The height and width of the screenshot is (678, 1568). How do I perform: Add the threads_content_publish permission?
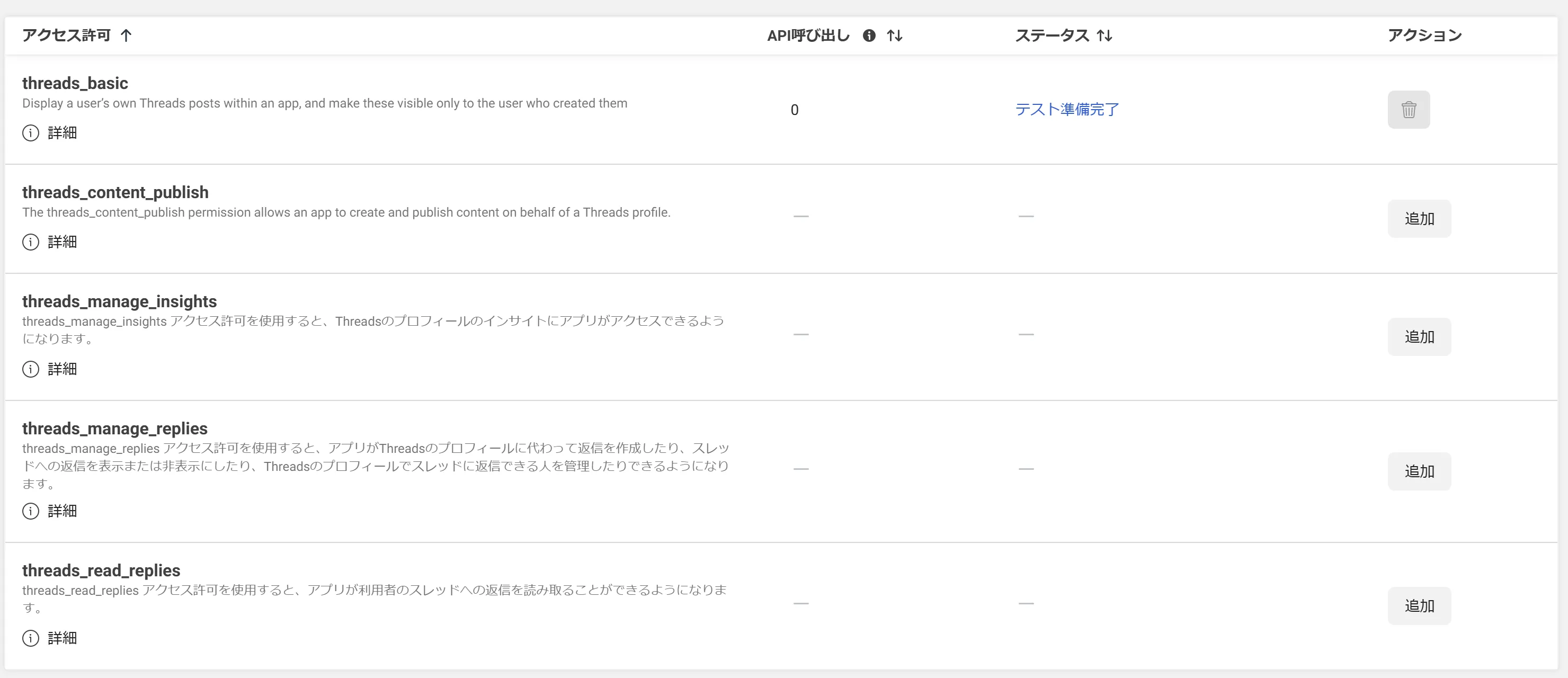point(1419,218)
